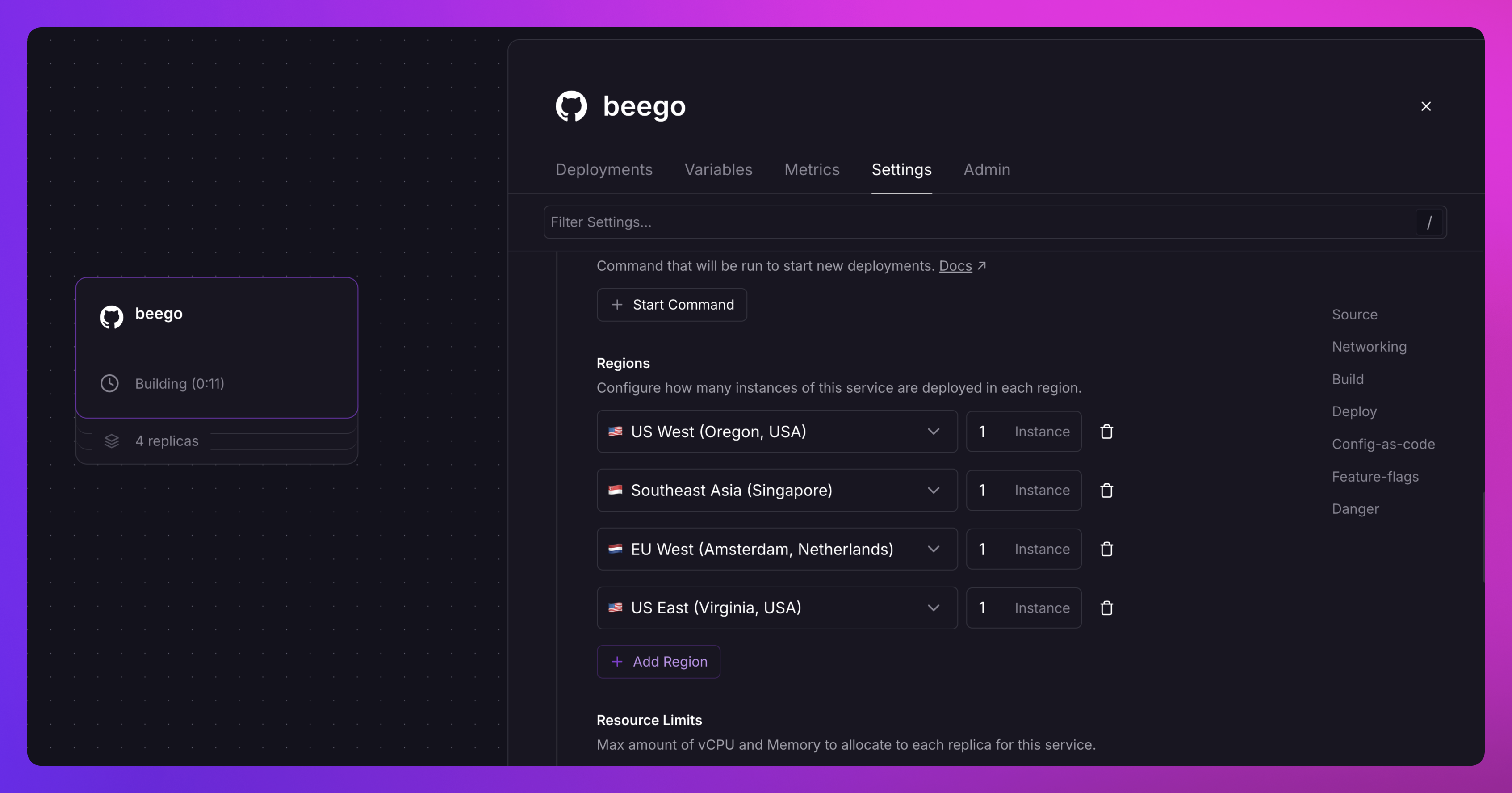The width and height of the screenshot is (1512, 793).
Task: Edit instance count for US West (Oregon)
Action: pos(1024,432)
